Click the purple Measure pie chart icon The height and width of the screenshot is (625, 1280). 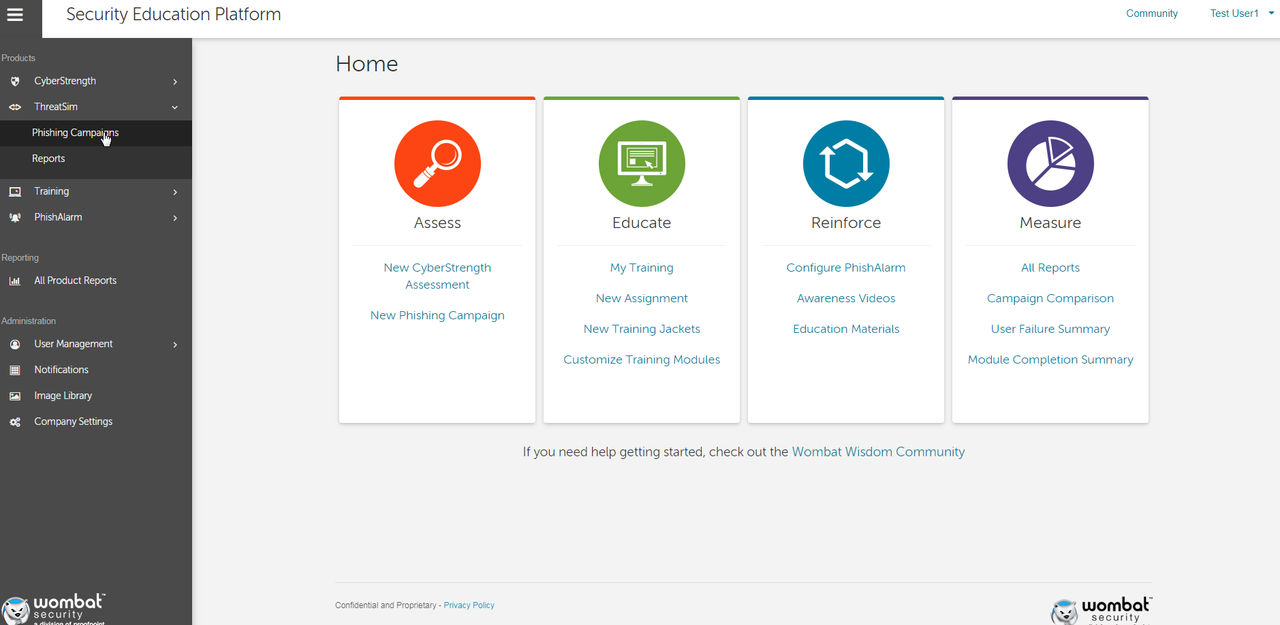[1050, 164]
